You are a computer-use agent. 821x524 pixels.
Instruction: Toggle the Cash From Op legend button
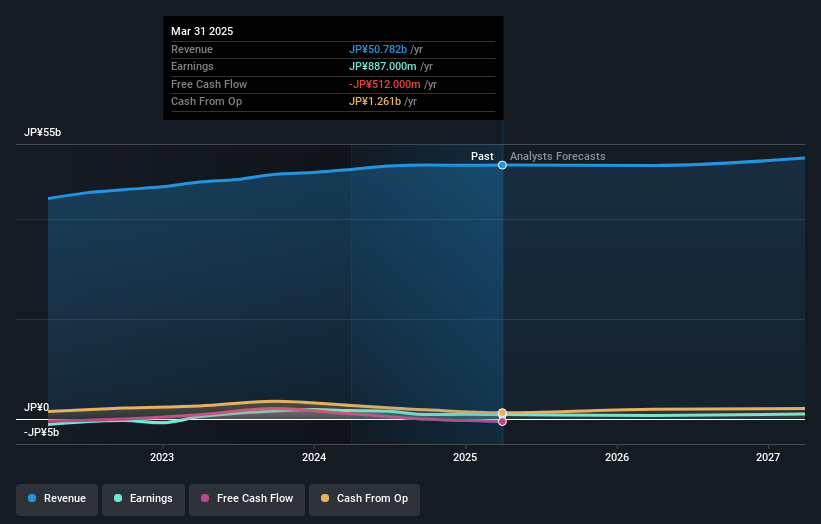tap(364, 499)
